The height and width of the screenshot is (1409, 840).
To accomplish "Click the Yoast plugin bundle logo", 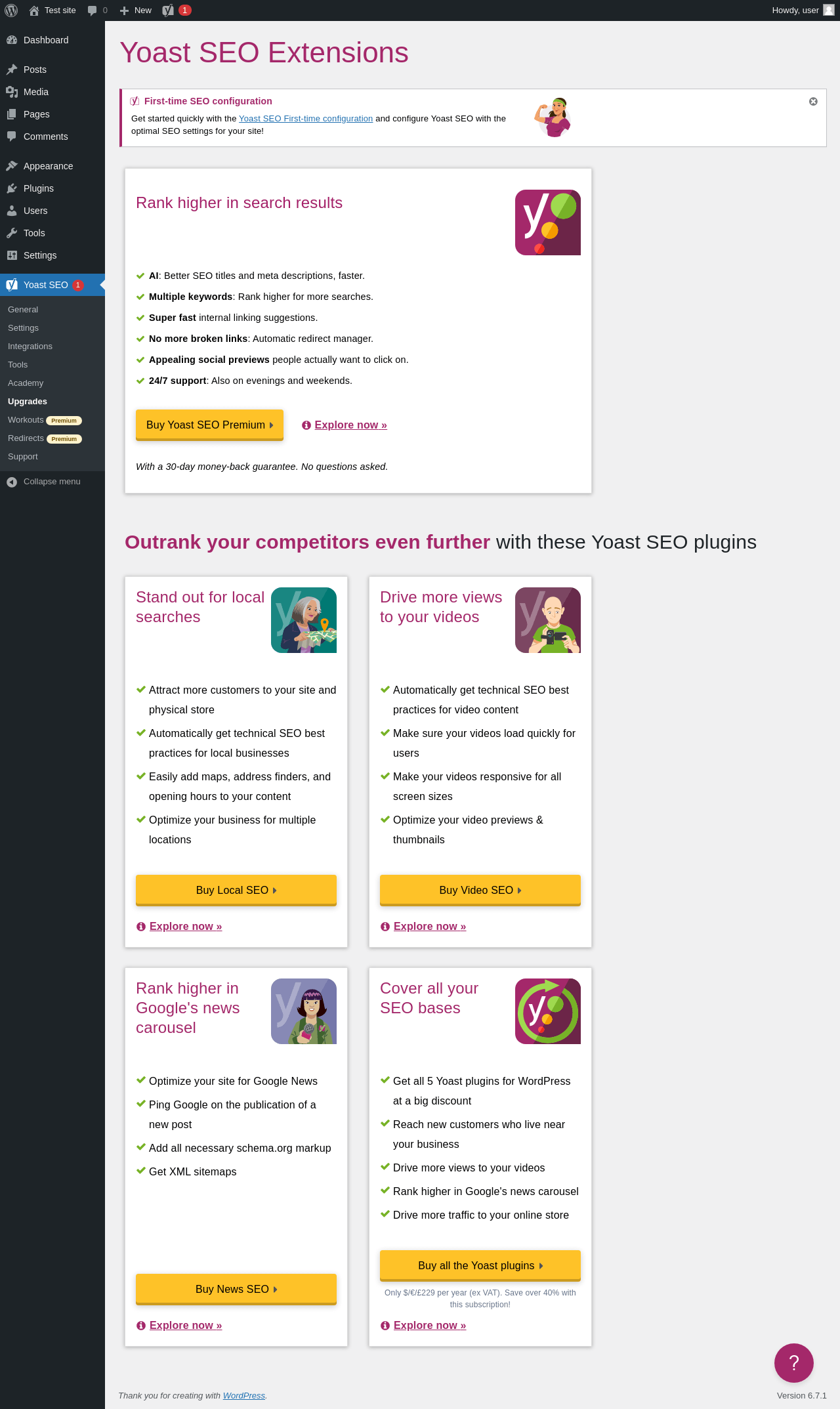I will coord(548,1011).
